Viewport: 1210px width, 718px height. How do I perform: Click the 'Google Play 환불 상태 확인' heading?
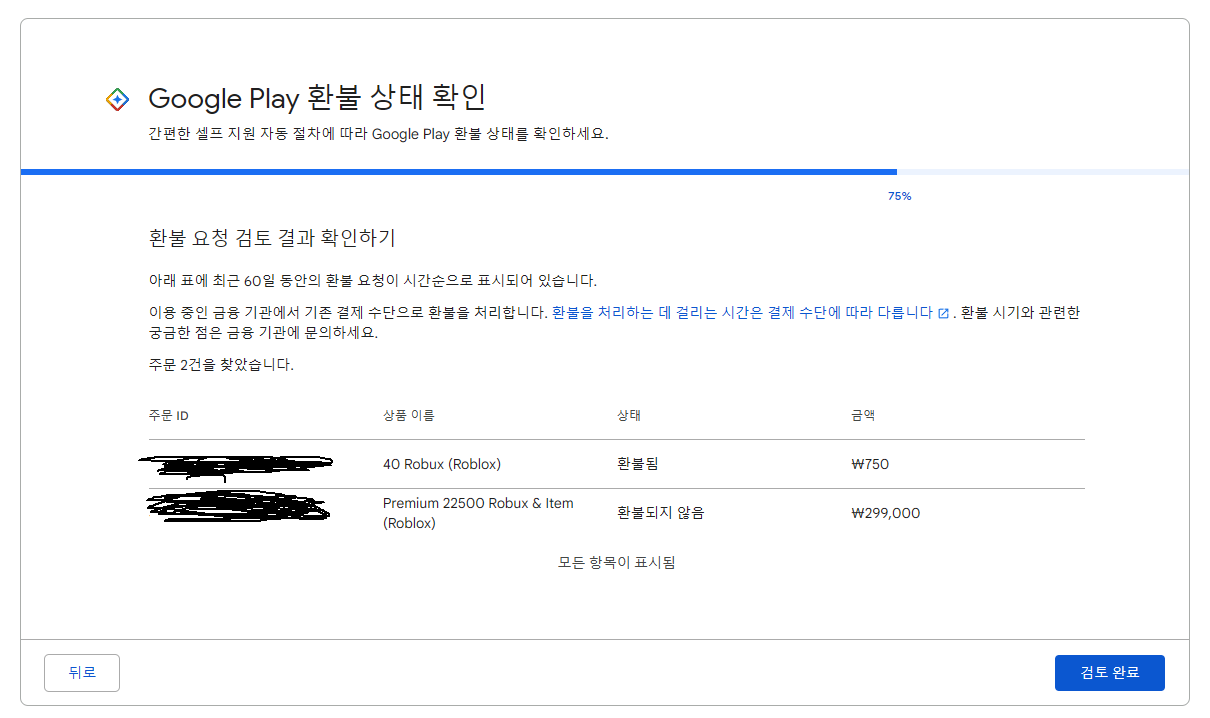coord(317,98)
